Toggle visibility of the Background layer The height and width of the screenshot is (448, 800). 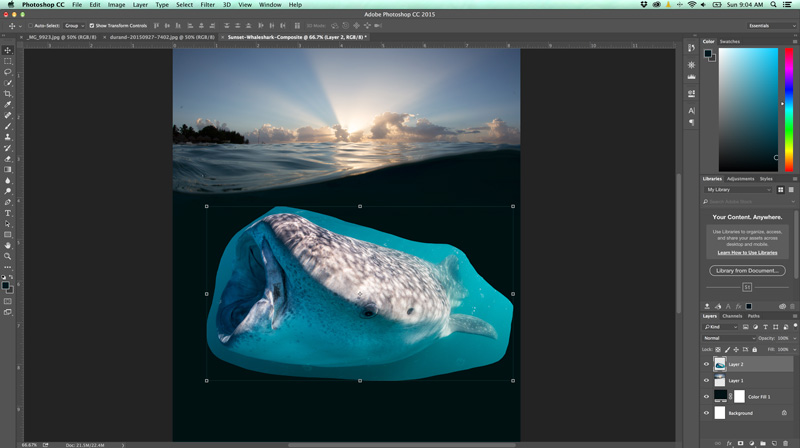pyautogui.click(x=707, y=413)
